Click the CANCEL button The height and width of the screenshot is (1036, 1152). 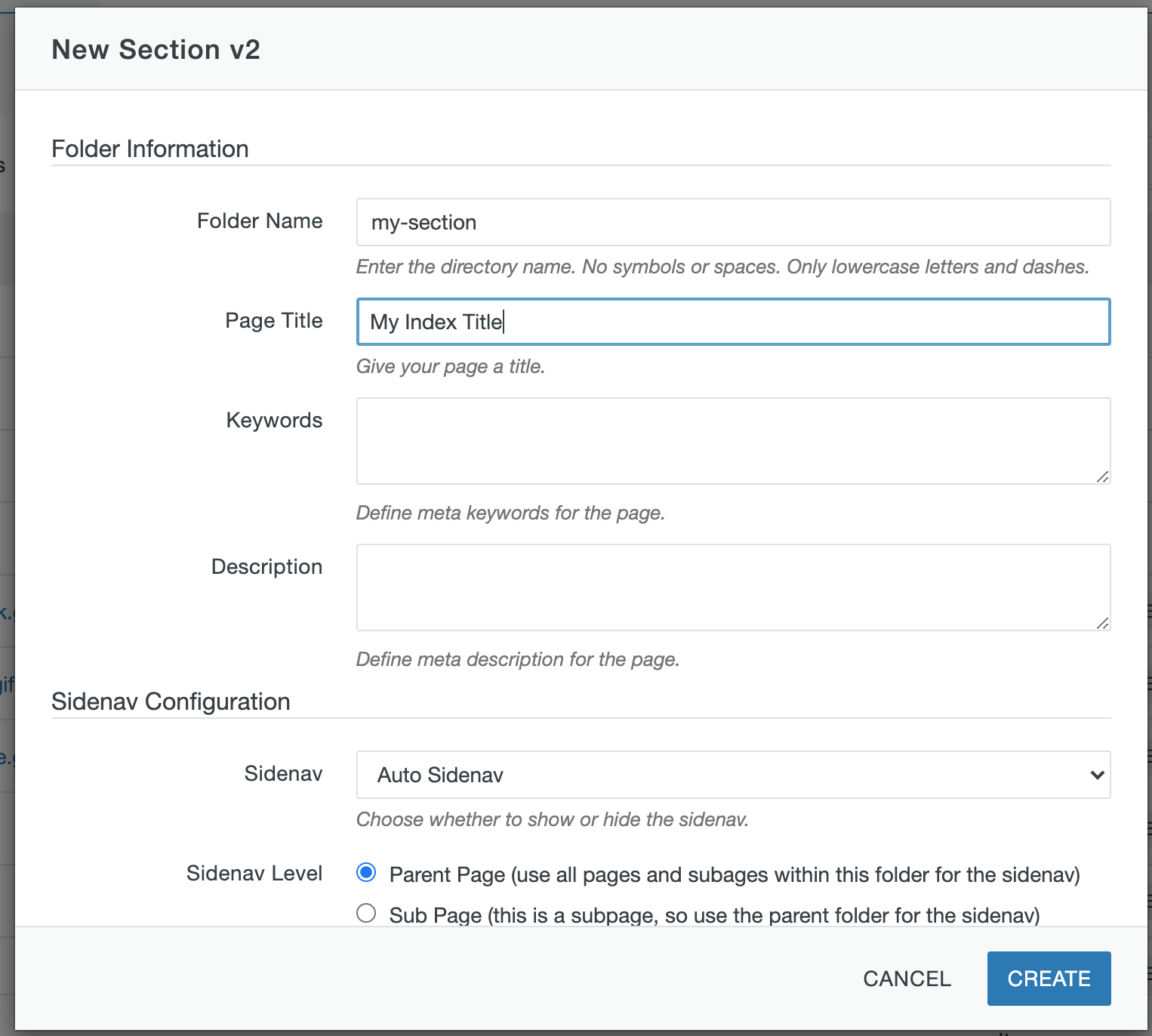click(x=907, y=978)
